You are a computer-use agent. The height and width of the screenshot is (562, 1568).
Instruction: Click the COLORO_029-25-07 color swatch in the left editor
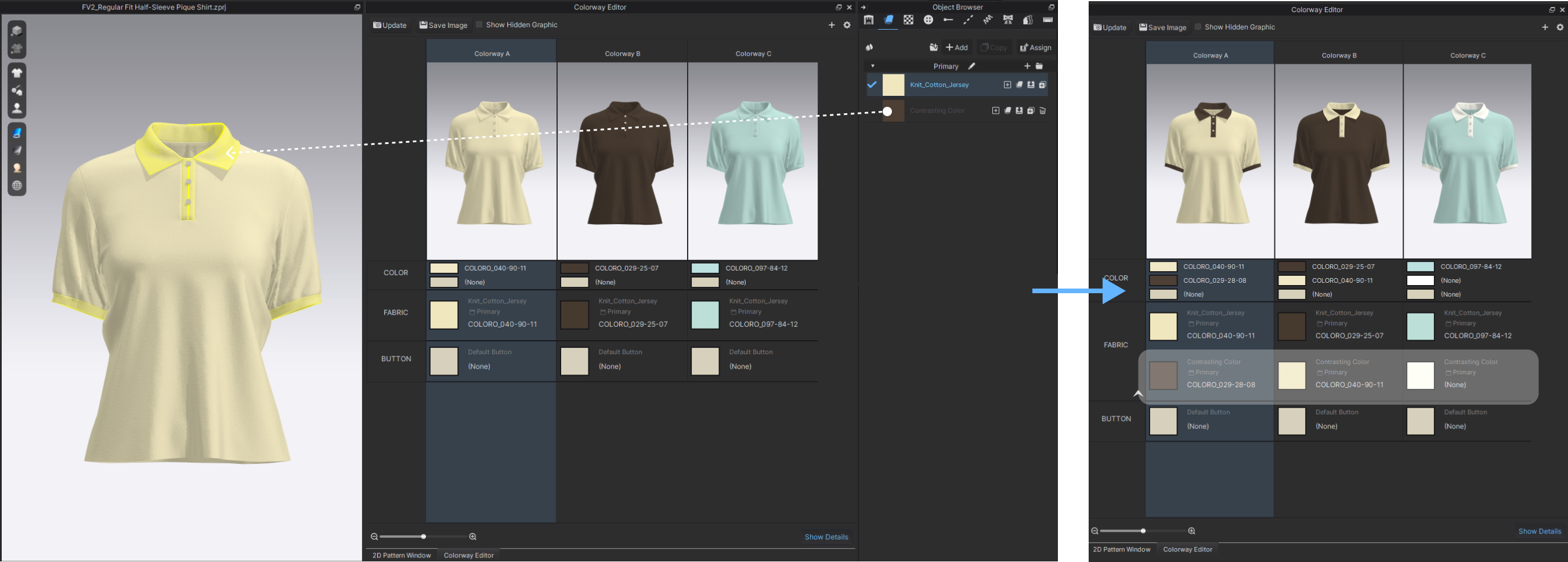tap(574, 268)
